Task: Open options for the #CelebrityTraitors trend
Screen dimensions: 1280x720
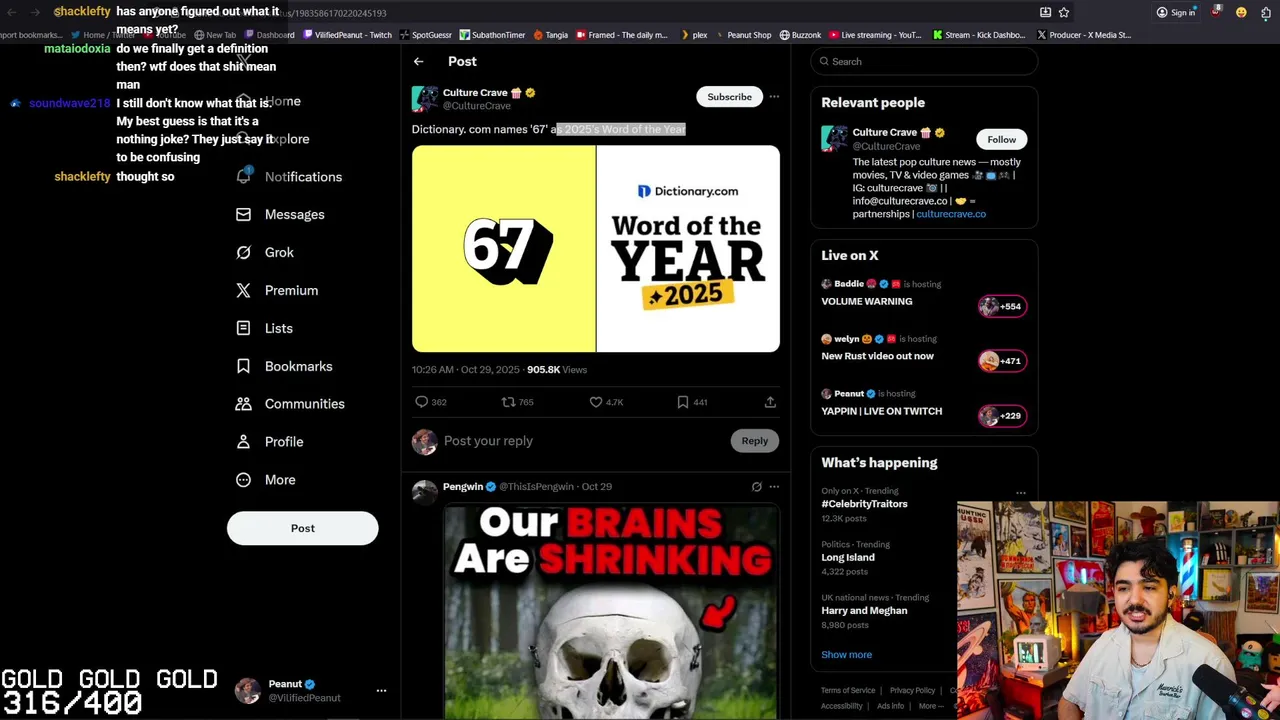Action: coord(1020,493)
